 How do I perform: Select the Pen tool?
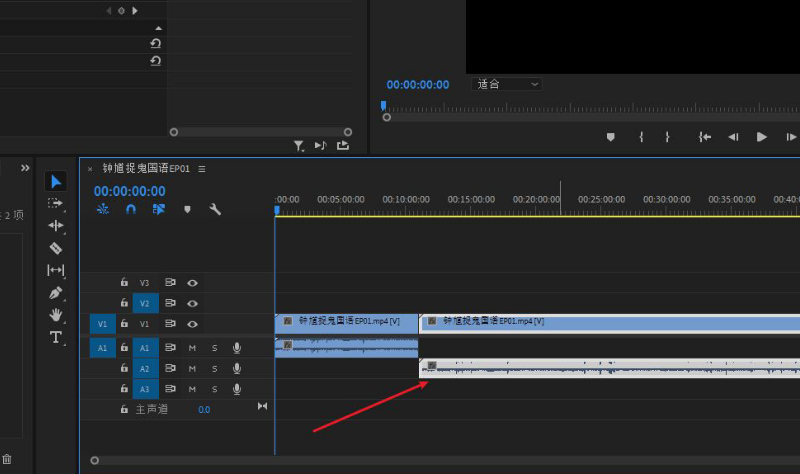click(x=56, y=292)
